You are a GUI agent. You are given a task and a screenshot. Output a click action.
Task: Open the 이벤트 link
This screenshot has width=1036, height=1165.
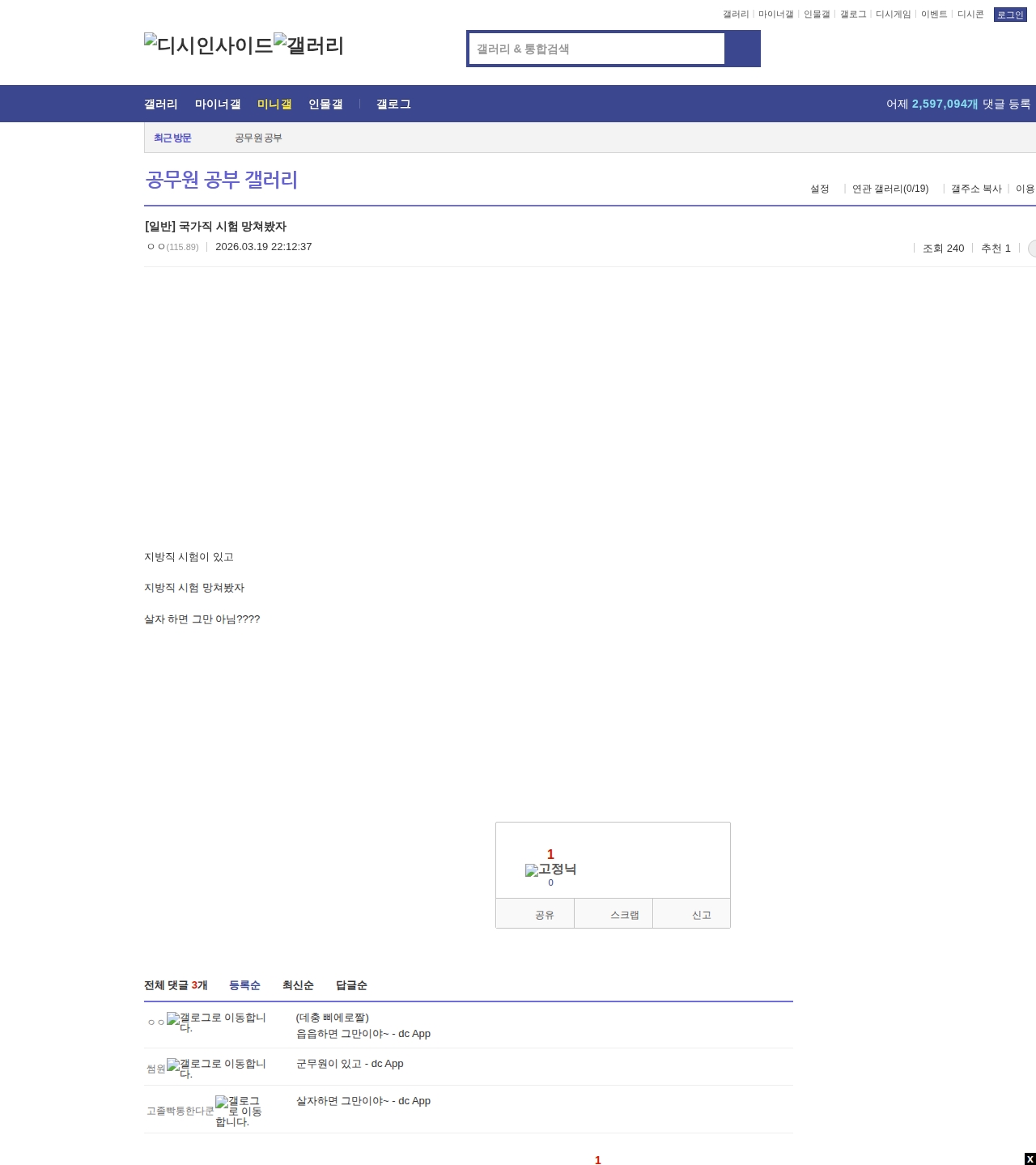pyautogui.click(x=934, y=15)
